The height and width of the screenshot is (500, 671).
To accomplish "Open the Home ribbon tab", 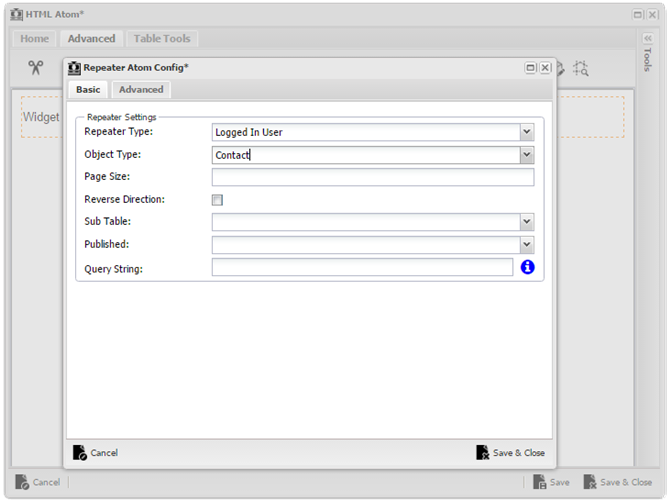I will coord(35,39).
